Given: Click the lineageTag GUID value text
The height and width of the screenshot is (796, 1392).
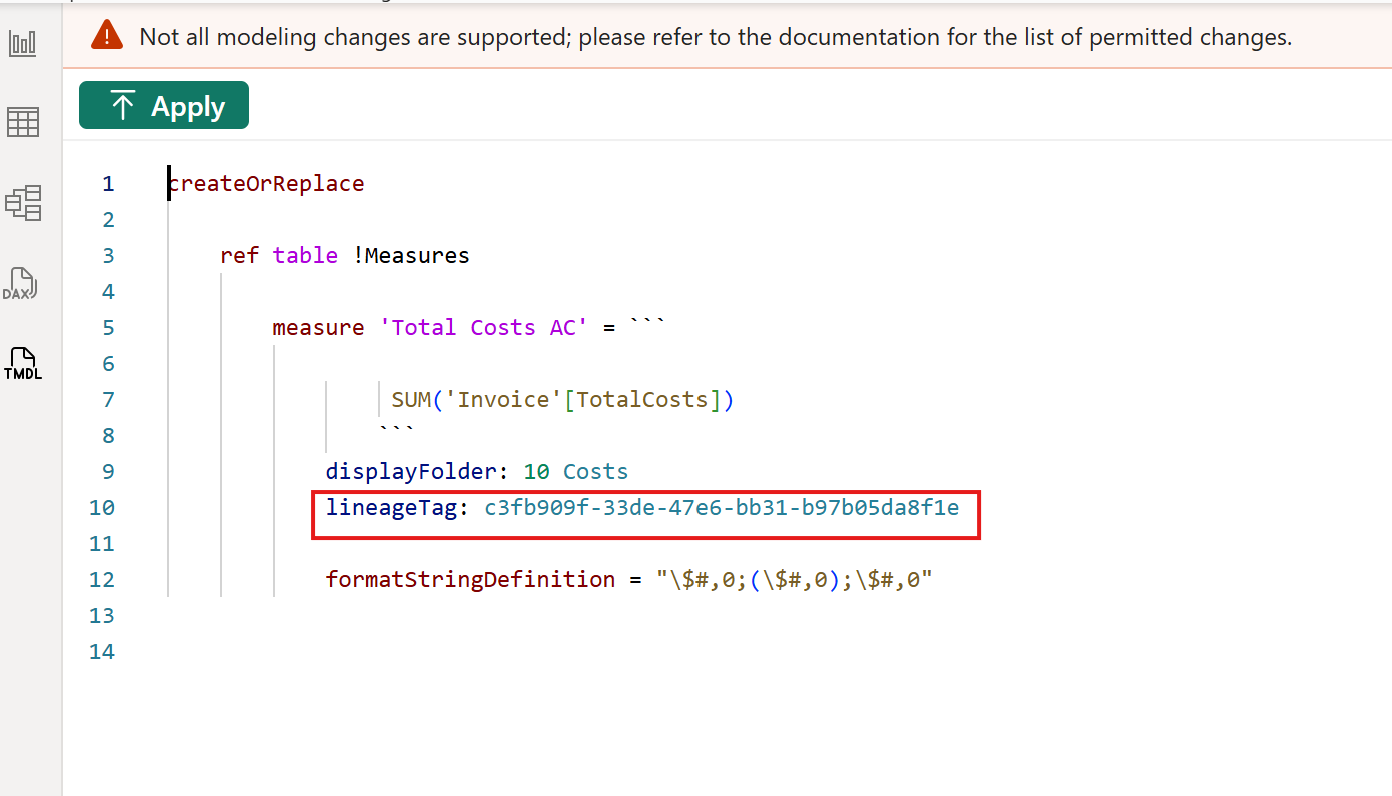Looking at the screenshot, I should pos(722,507).
